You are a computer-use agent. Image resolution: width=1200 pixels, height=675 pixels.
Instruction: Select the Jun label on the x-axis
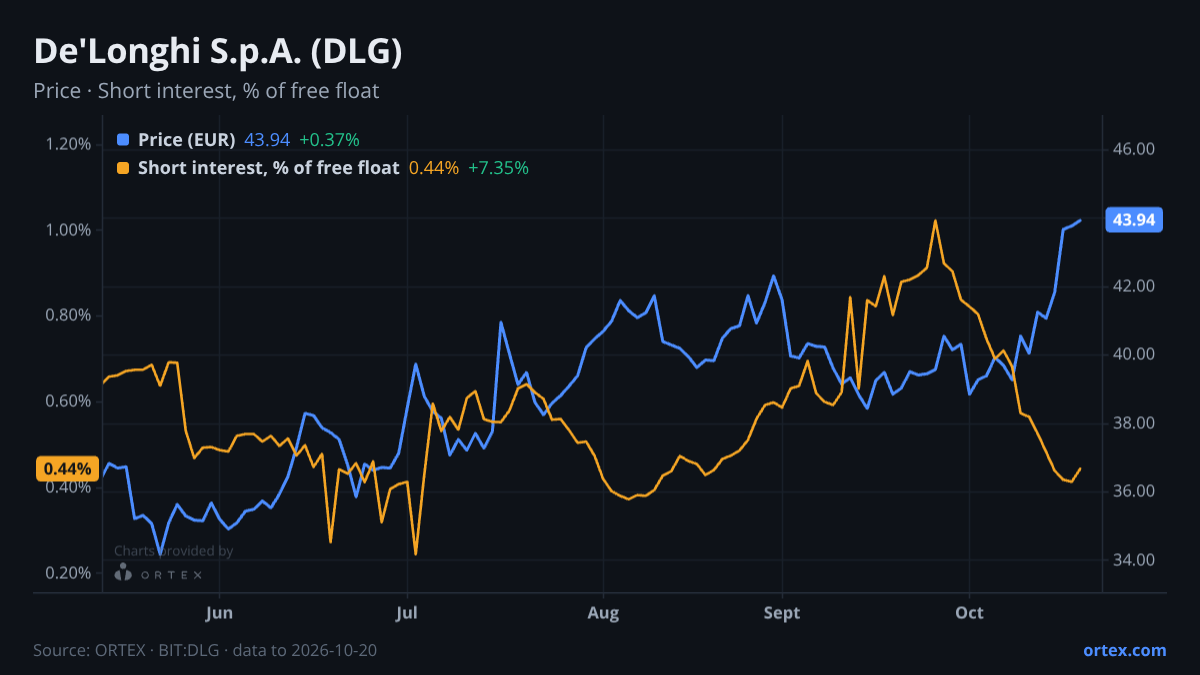coord(219,613)
